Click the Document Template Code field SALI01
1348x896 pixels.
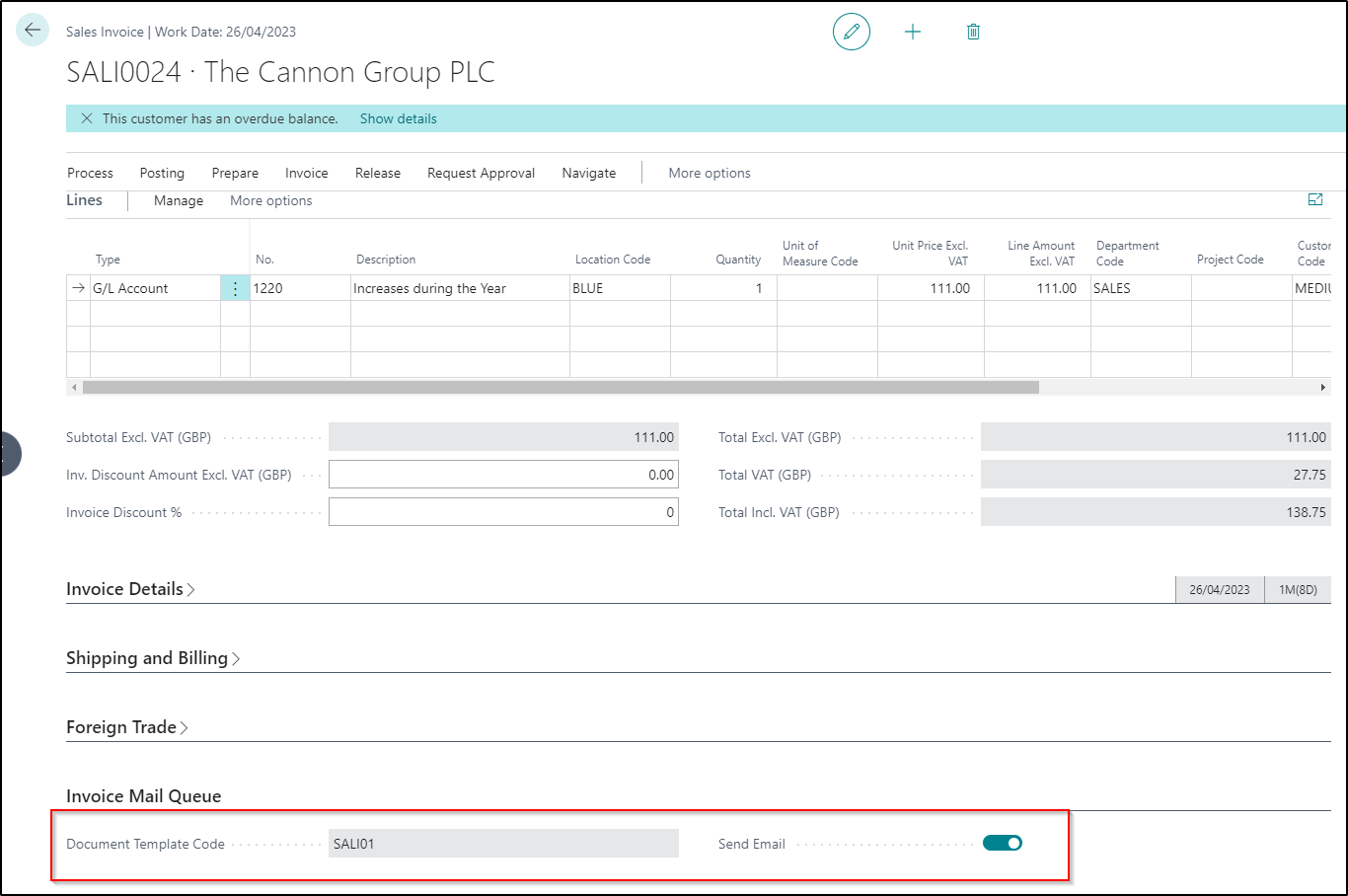click(503, 844)
